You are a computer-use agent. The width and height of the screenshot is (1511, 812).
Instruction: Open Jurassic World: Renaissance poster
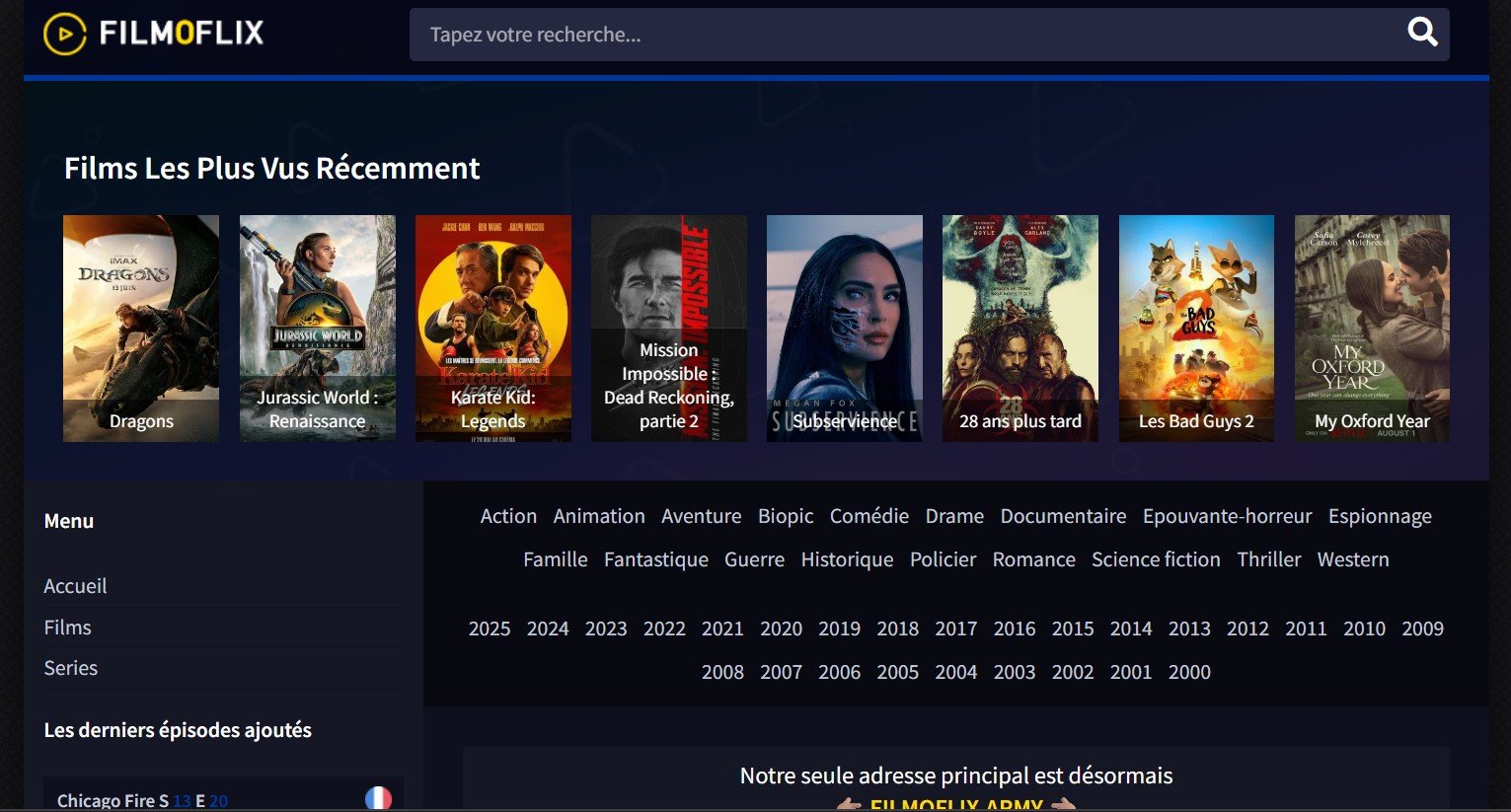point(318,329)
